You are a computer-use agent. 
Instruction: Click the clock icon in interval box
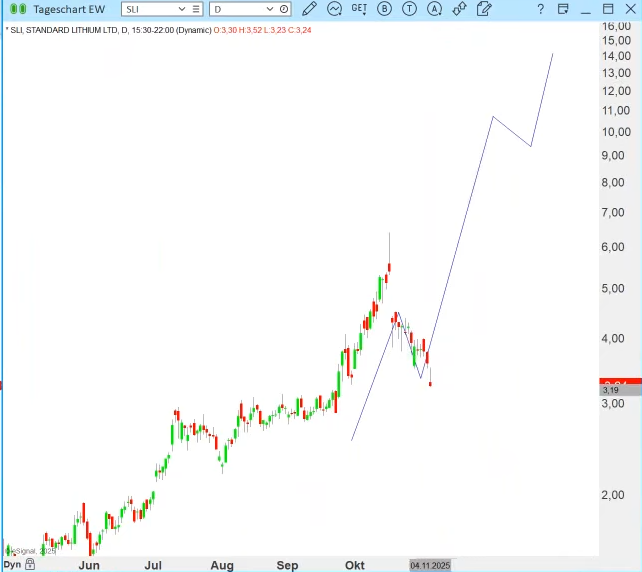click(284, 9)
